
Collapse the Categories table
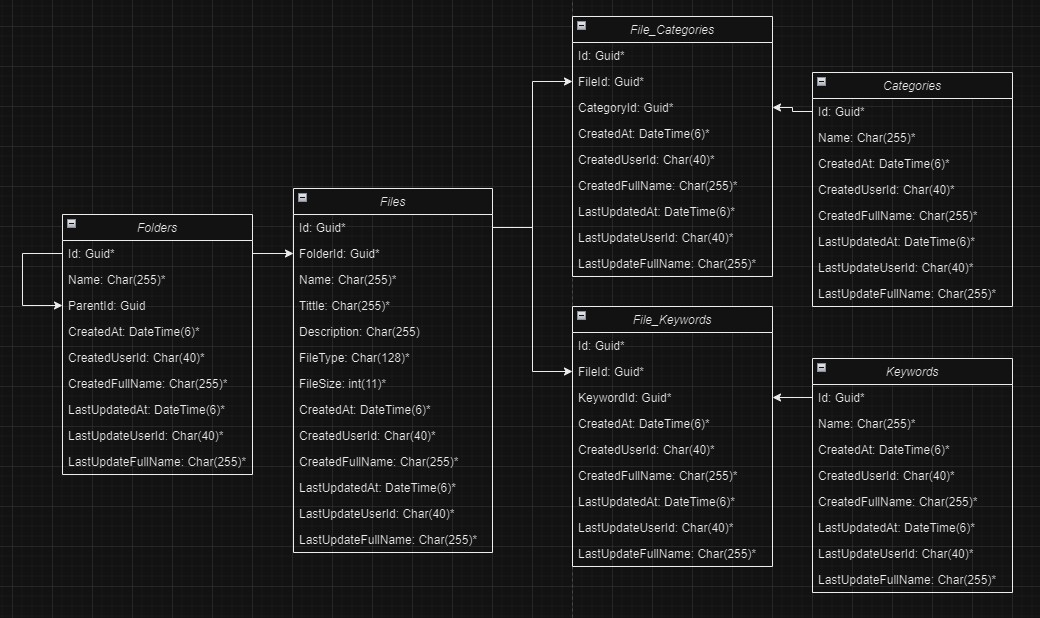click(x=822, y=82)
